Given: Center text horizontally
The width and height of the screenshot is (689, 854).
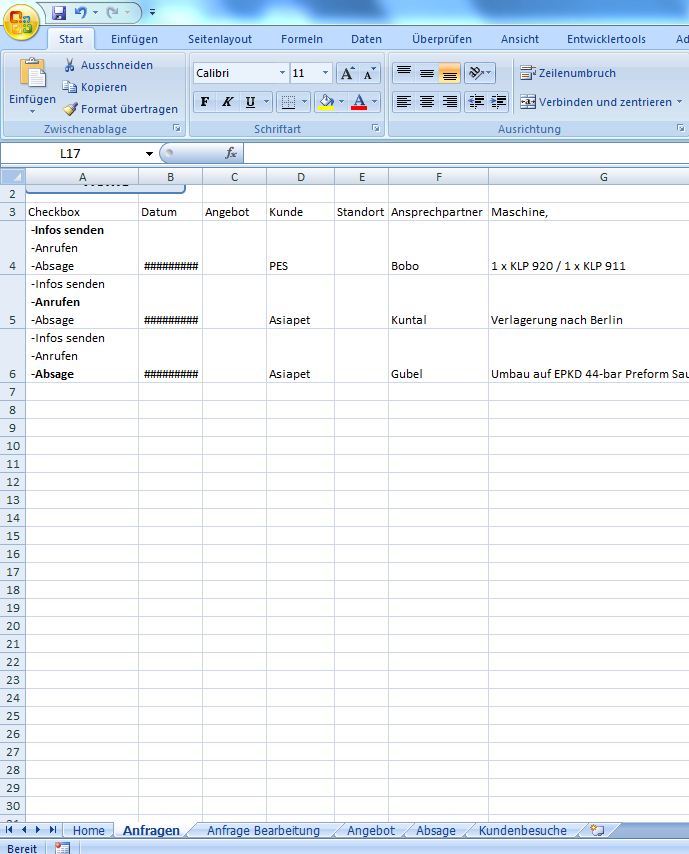Looking at the screenshot, I should tap(426, 102).
